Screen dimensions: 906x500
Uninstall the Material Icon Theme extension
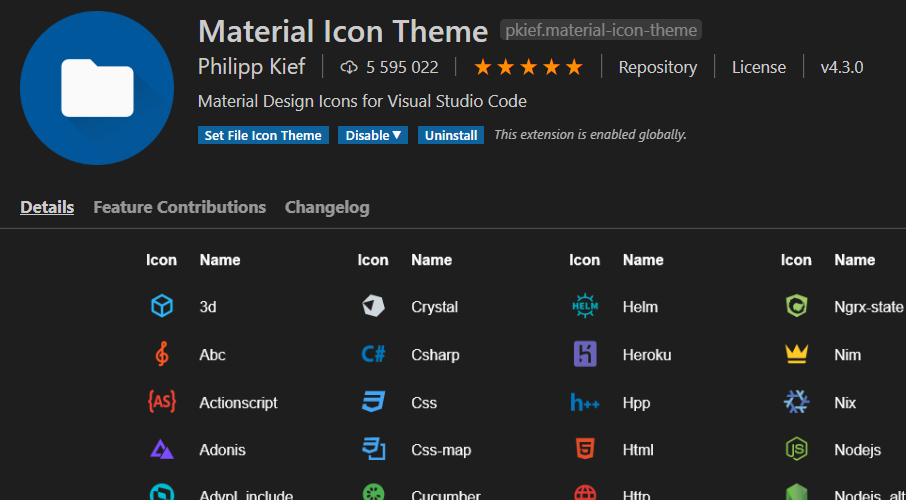(x=451, y=135)
